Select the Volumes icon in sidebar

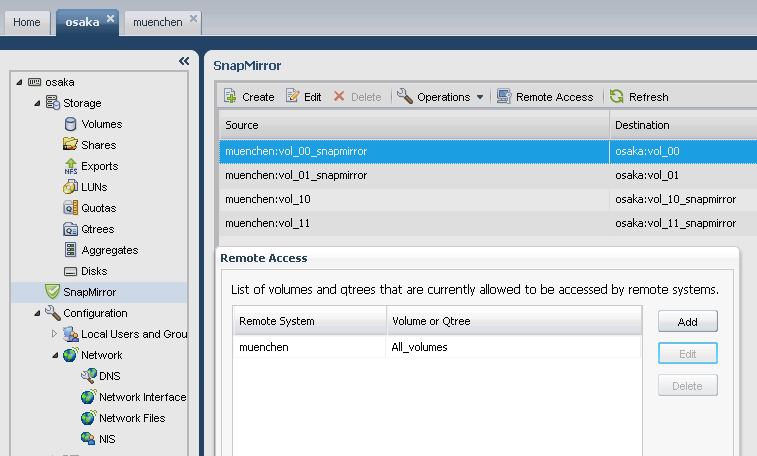point(71,124)
